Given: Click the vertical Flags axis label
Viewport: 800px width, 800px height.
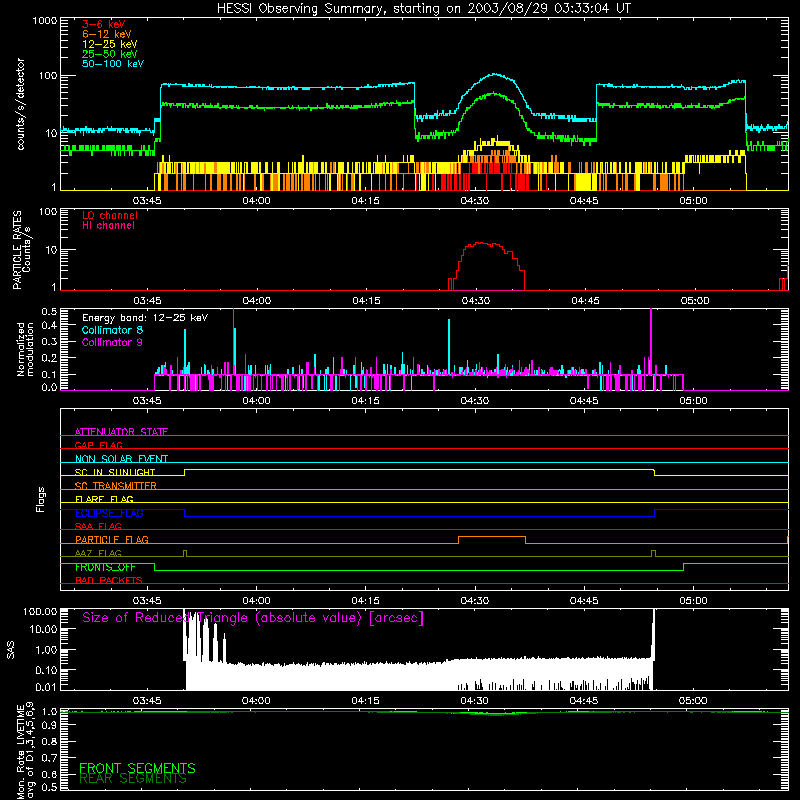Looking at the screenshot, I should (40, 499).
